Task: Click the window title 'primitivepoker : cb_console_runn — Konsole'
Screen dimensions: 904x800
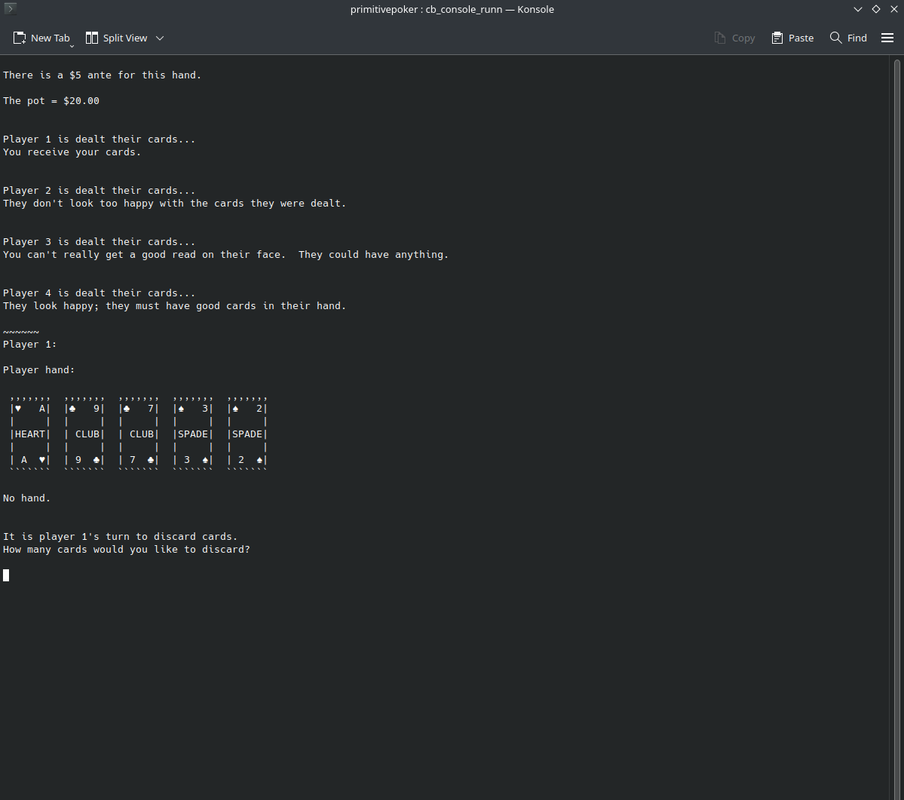Action: tap(452, 9)
